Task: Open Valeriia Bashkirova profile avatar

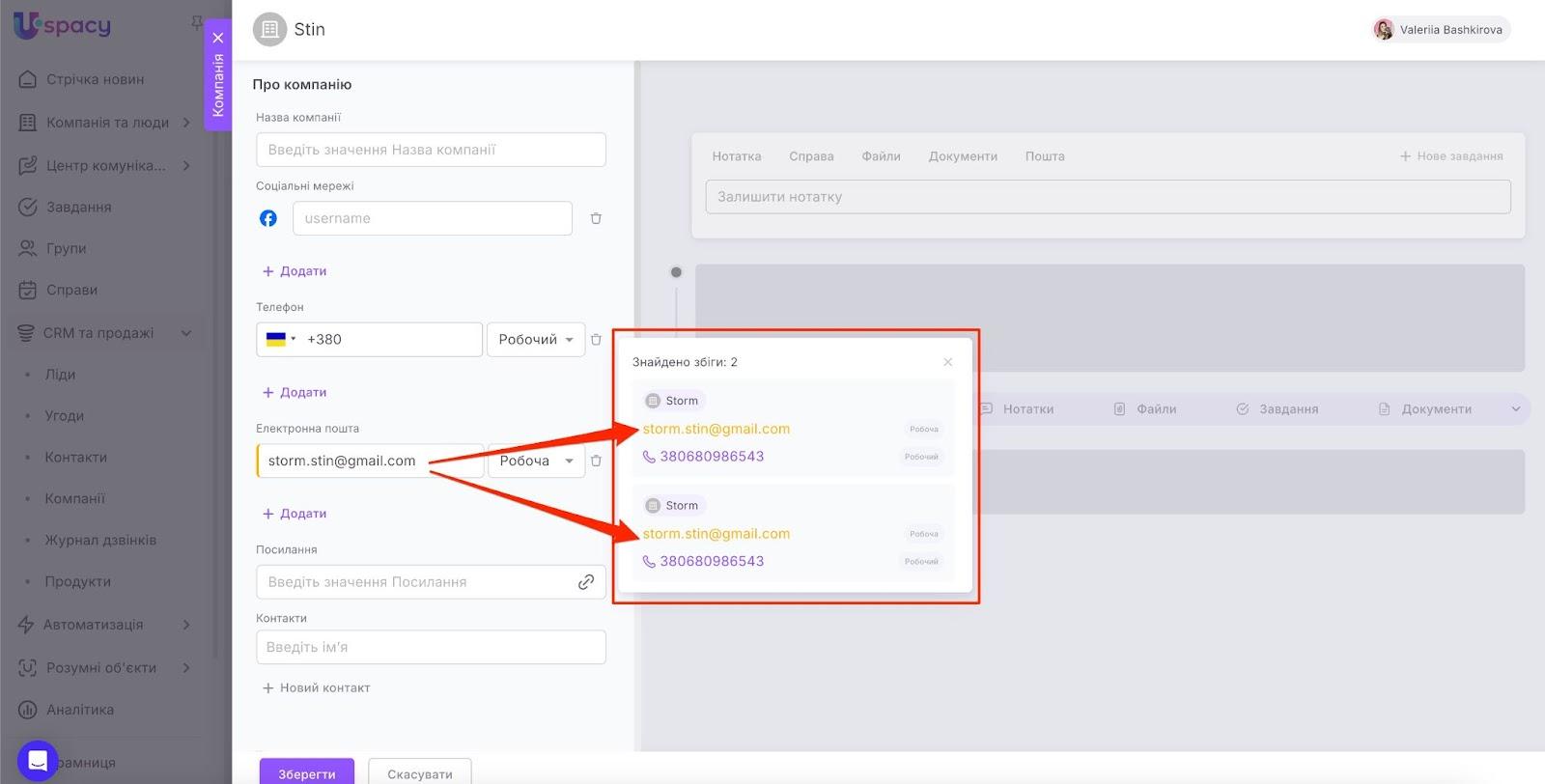Action: [1384, 30]
